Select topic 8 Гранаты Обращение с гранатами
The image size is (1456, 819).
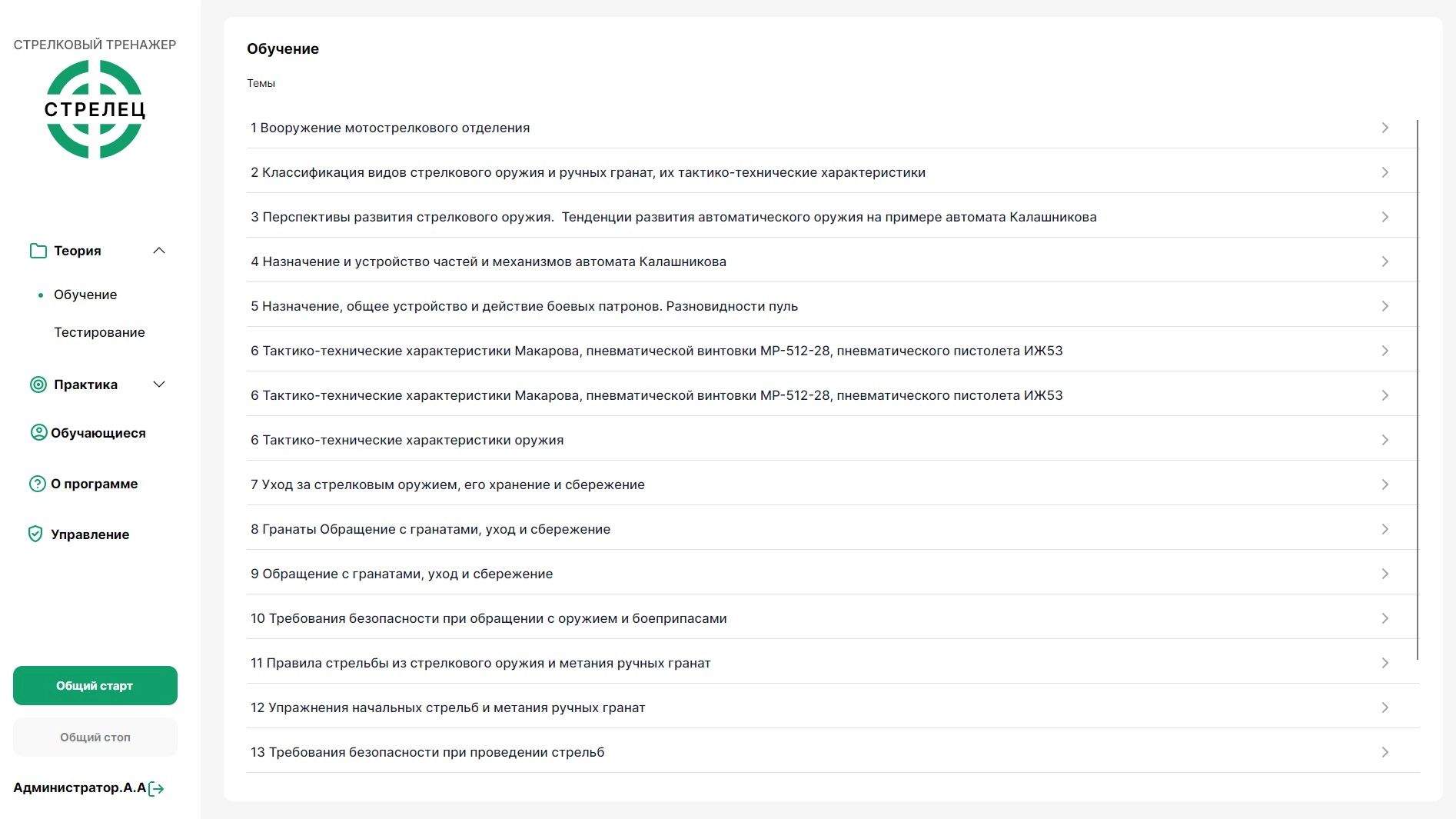tap(832, 529)
